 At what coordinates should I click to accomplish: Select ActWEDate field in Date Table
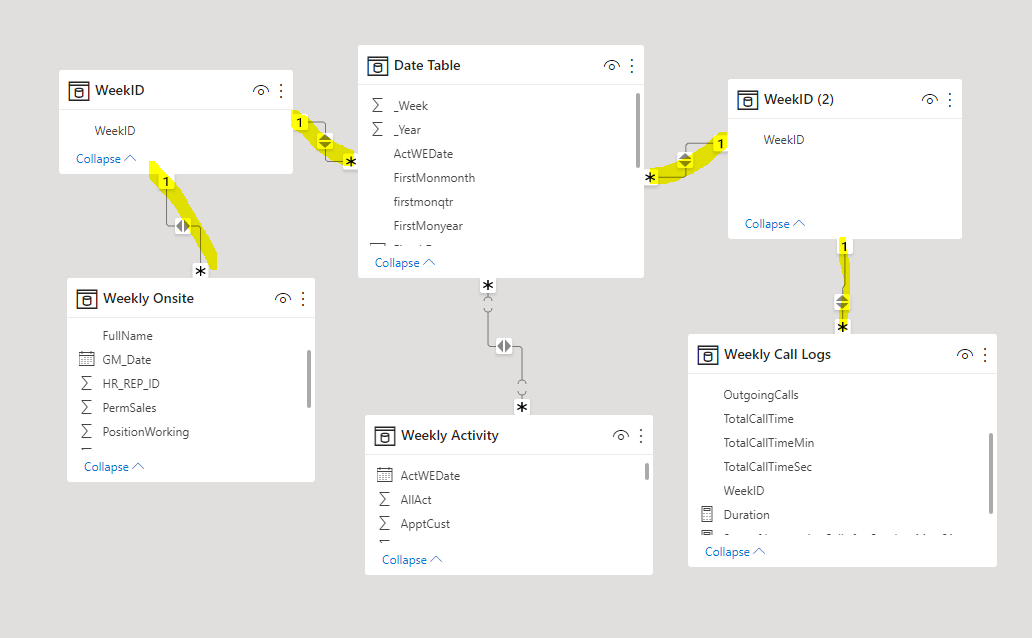tap(423, 153)
